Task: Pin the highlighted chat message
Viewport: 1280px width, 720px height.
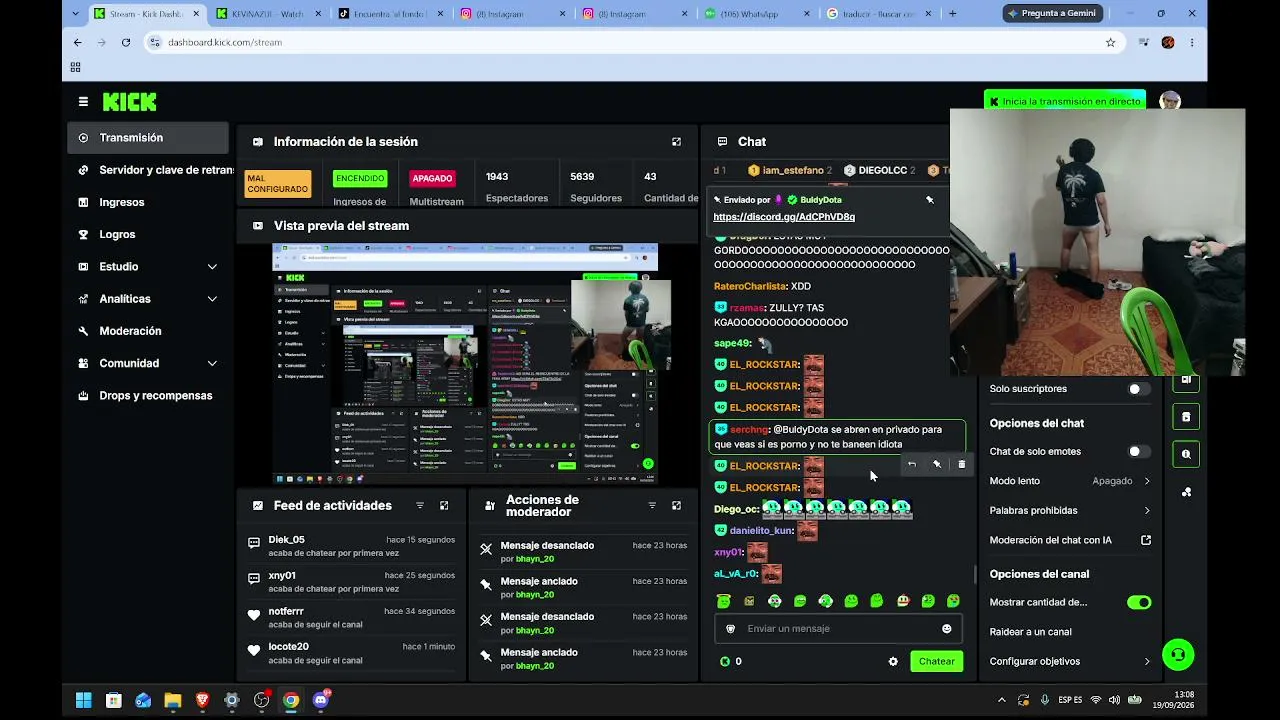Action: coord(937,464)
